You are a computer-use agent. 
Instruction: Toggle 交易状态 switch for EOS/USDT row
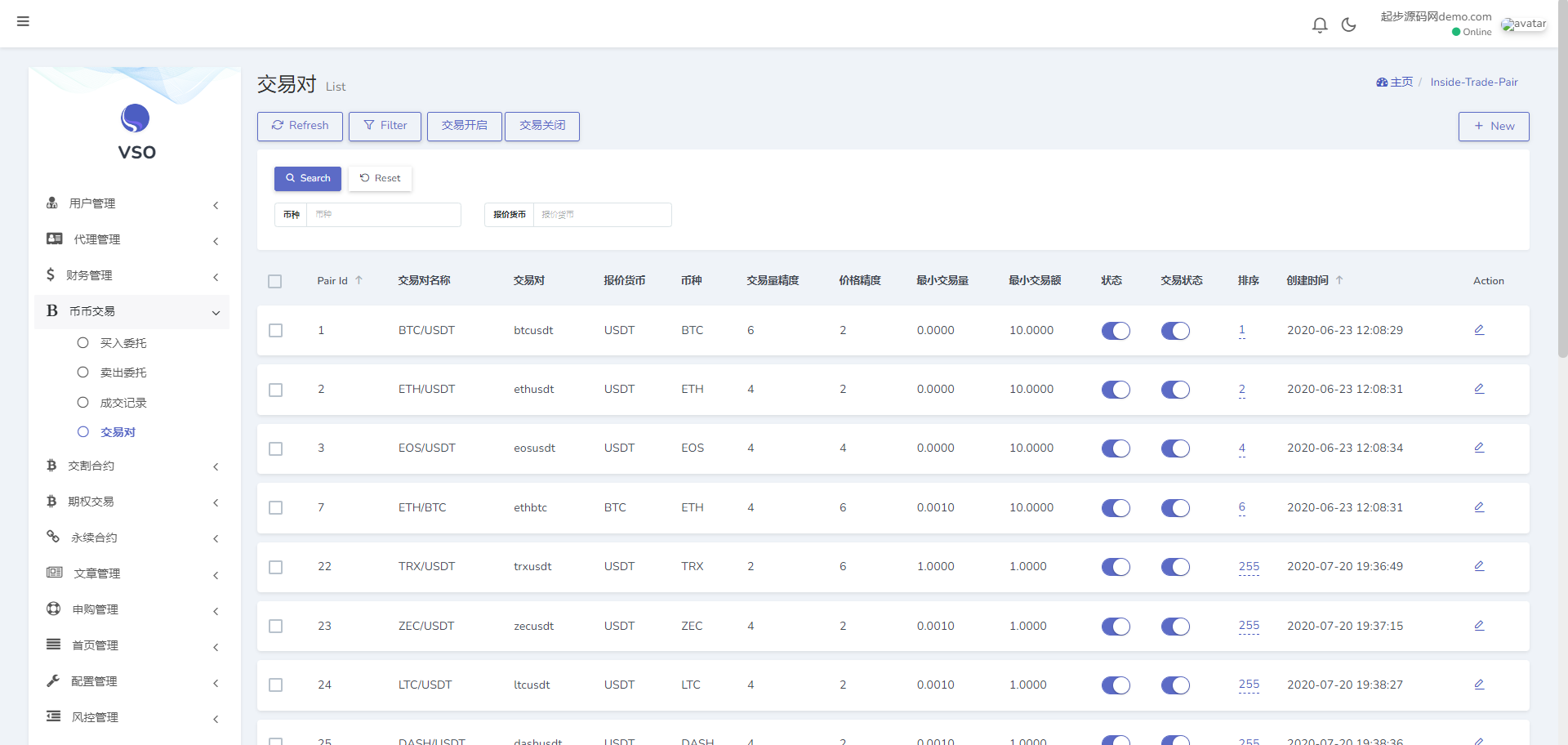[x=1174, y=448]
